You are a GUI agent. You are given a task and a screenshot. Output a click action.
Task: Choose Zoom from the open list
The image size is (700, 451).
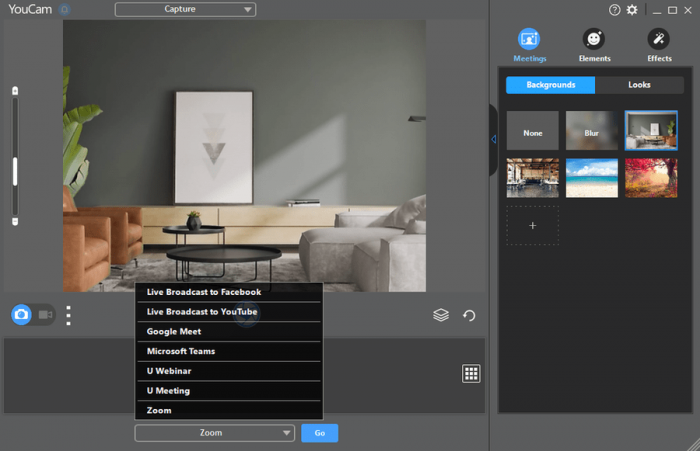229,410
